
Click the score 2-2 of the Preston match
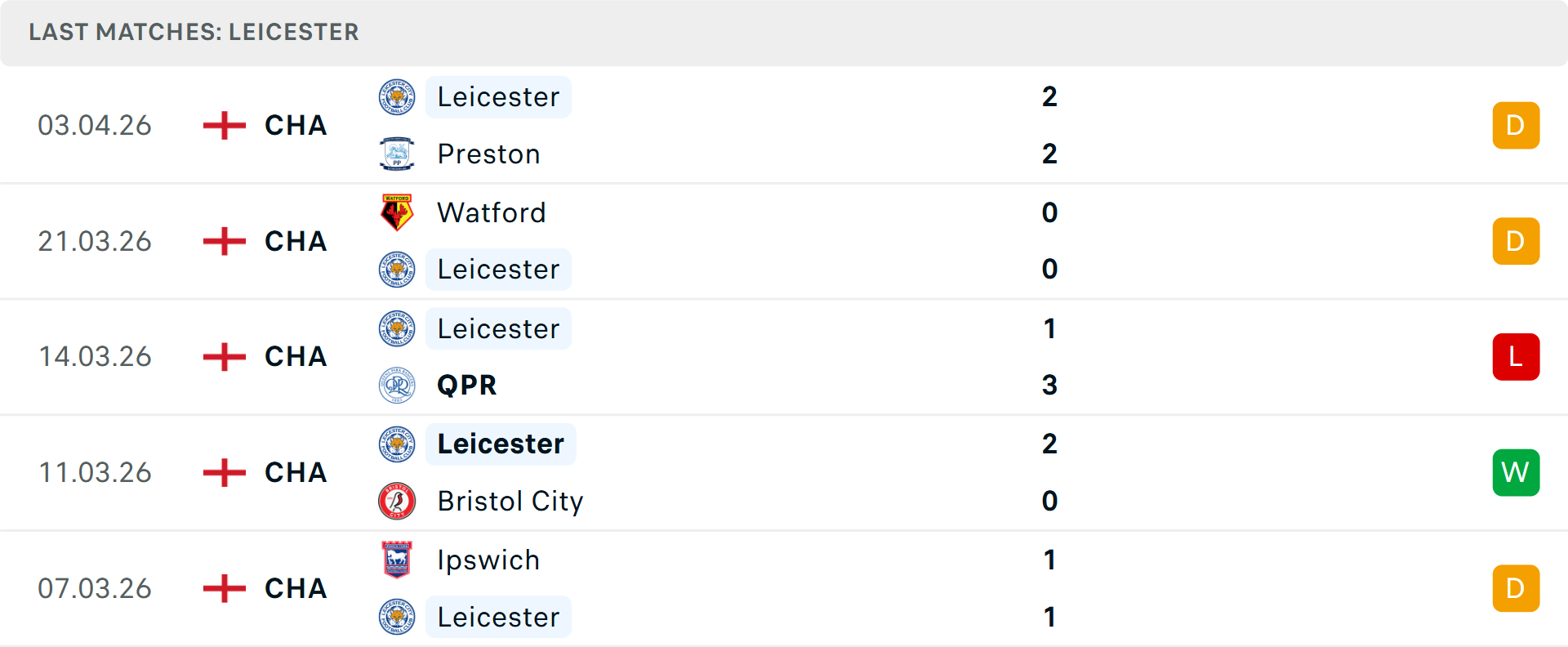coord(1049,125)
